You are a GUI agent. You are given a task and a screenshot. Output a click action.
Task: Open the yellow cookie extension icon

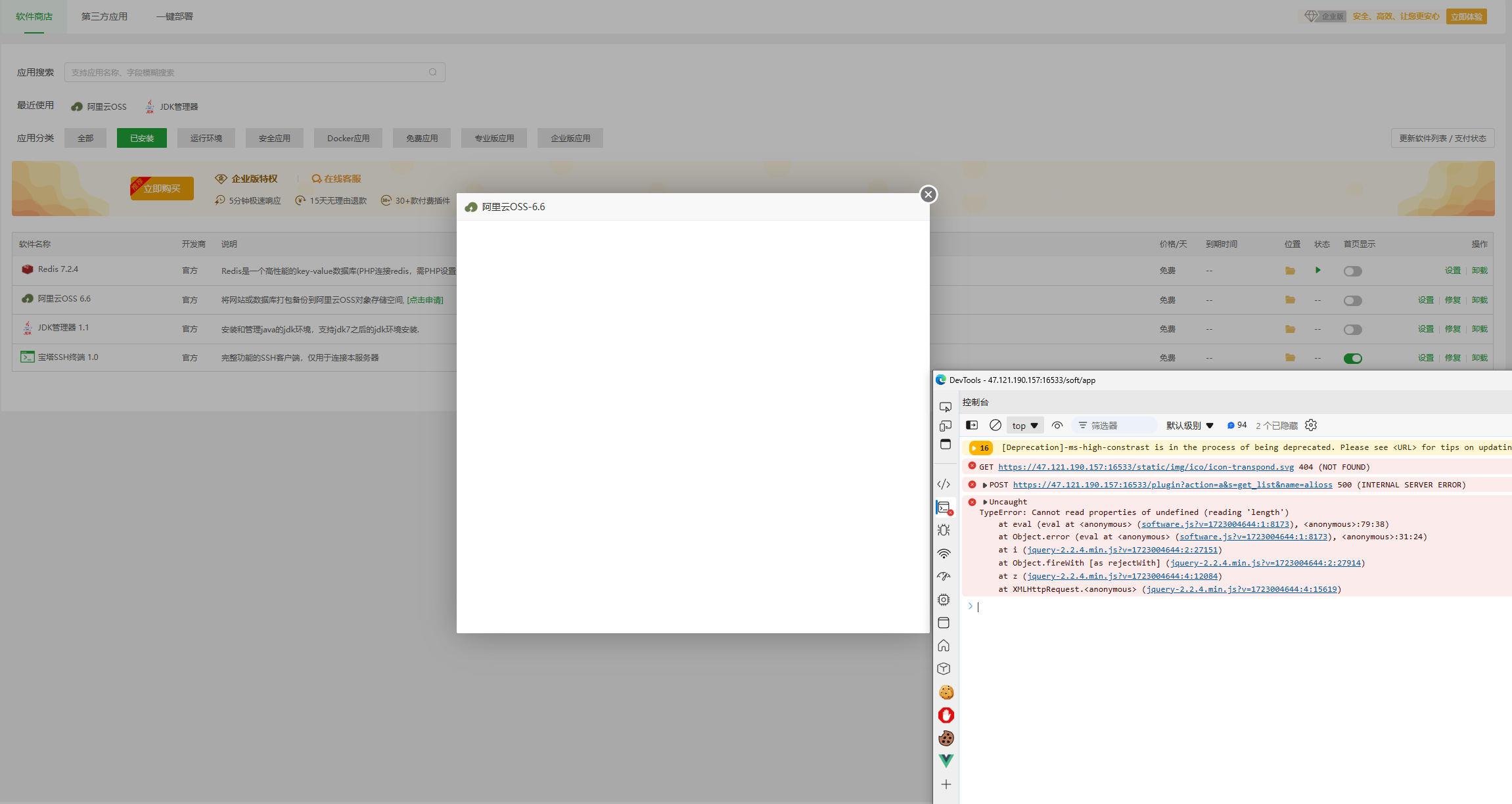click(x=946, y=692)
